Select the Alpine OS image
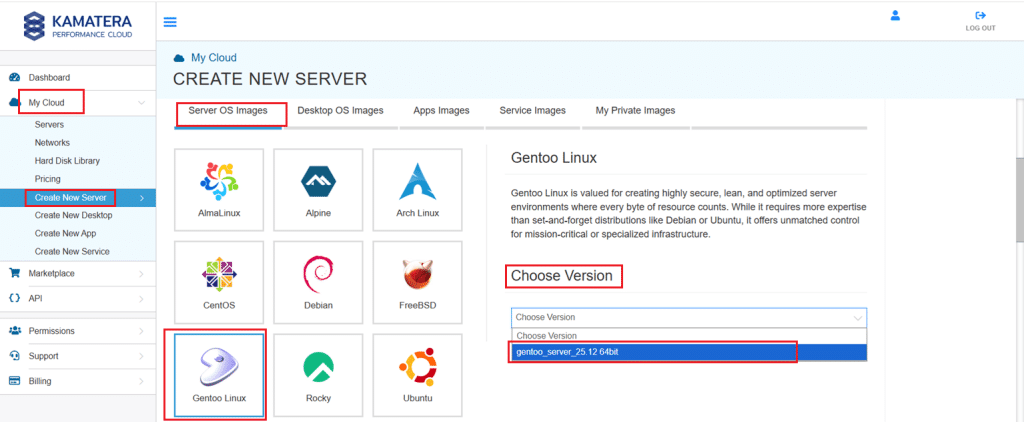1024x422 pixels. coord(318,189)
